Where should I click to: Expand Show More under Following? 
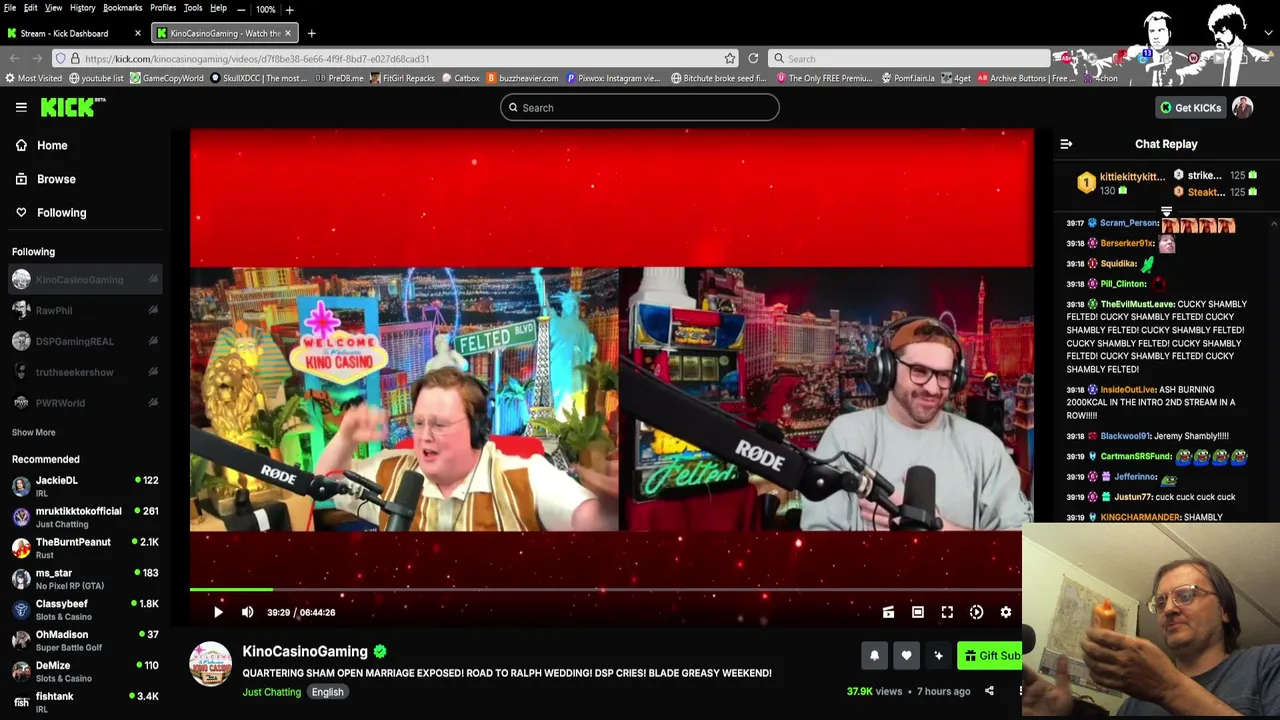(33, 432)
